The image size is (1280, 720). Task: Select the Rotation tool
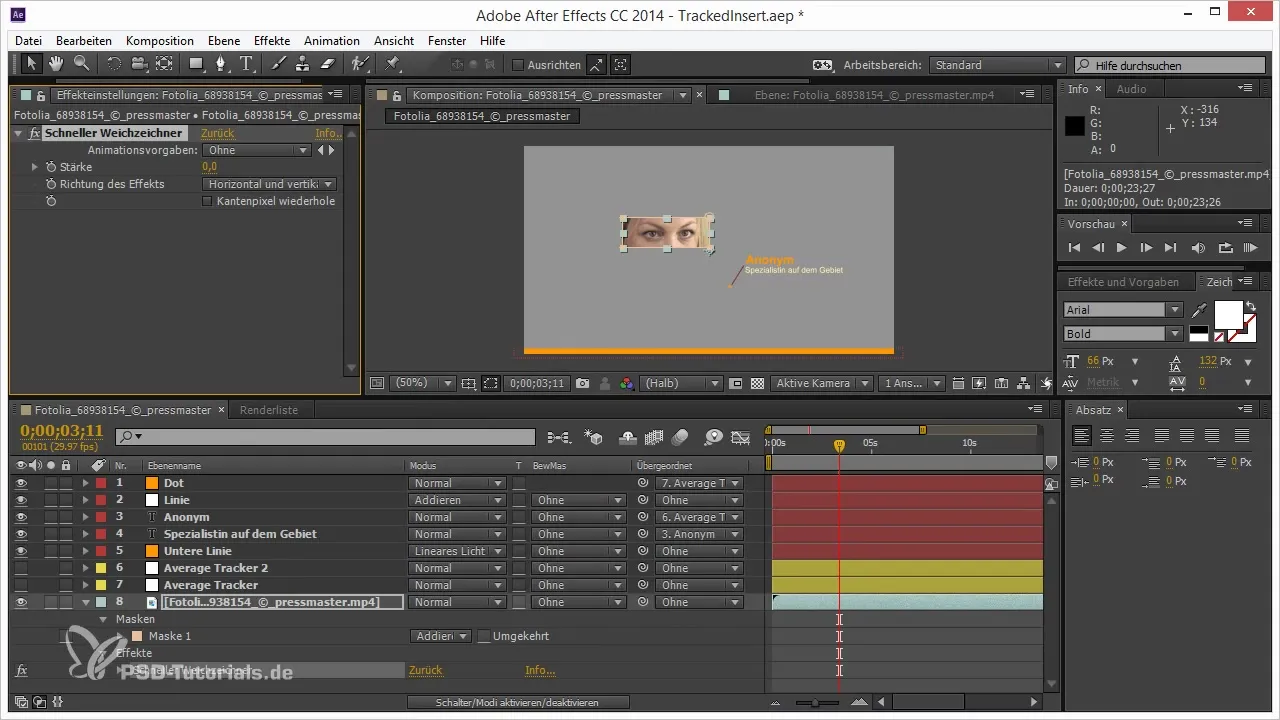click(x=114, y=64)
